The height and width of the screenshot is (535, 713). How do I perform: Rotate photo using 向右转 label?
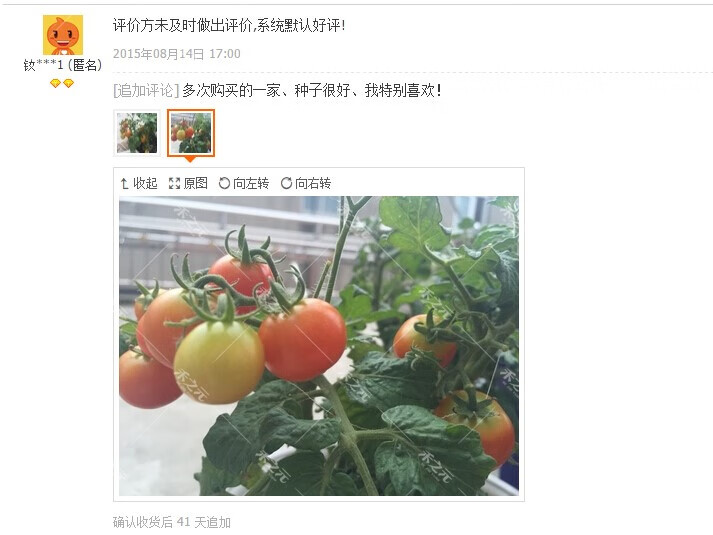[313, 183]
